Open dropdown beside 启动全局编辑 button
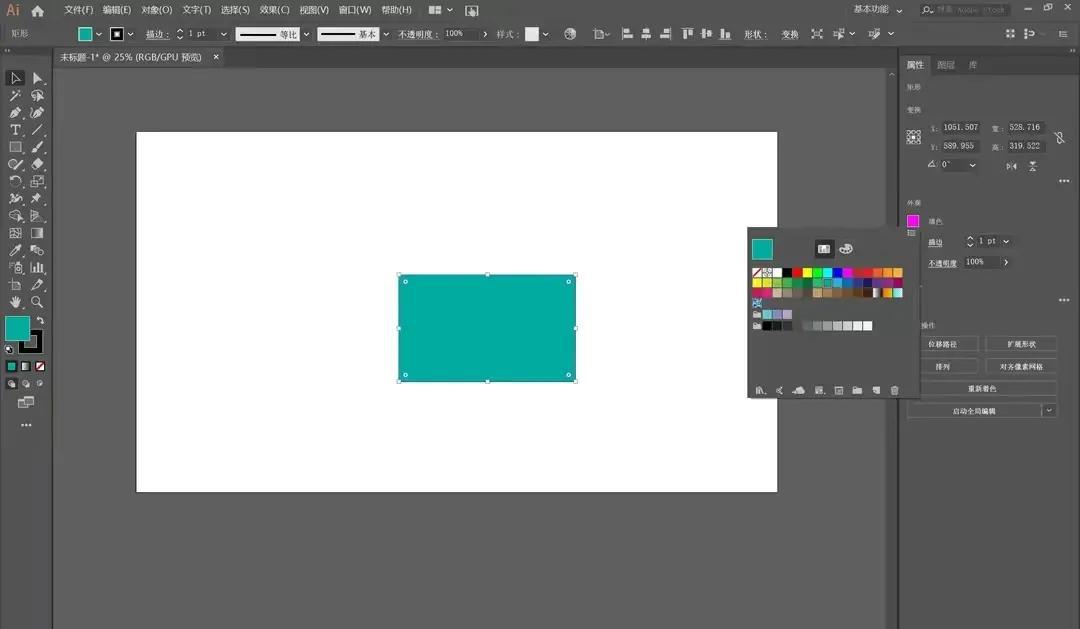1080x629 pixels. coord(1049,410)
